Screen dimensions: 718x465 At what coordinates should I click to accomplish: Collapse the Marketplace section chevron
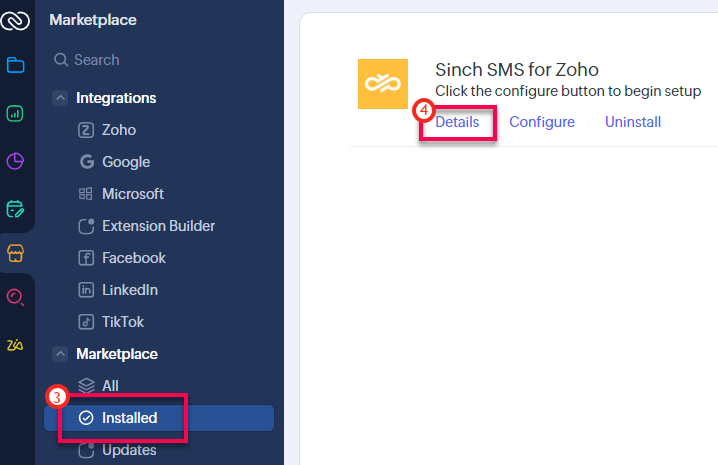[x=60, y=354]
